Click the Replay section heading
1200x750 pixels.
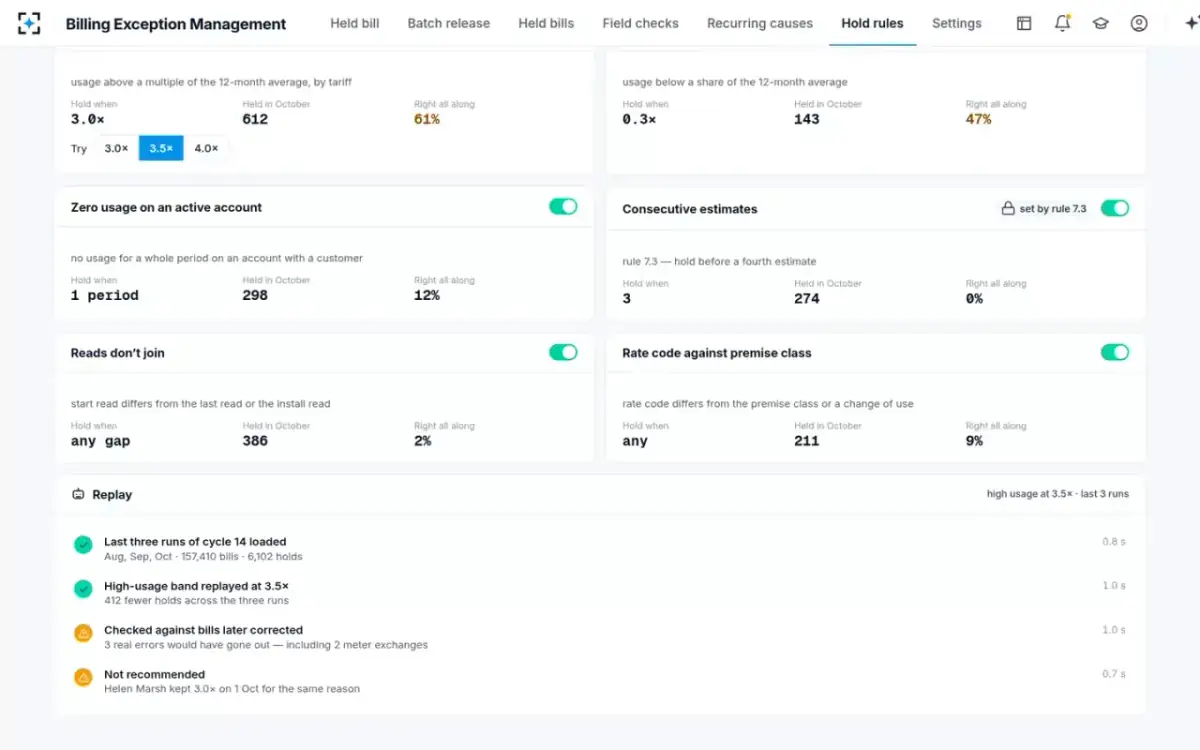click(112, 494)
